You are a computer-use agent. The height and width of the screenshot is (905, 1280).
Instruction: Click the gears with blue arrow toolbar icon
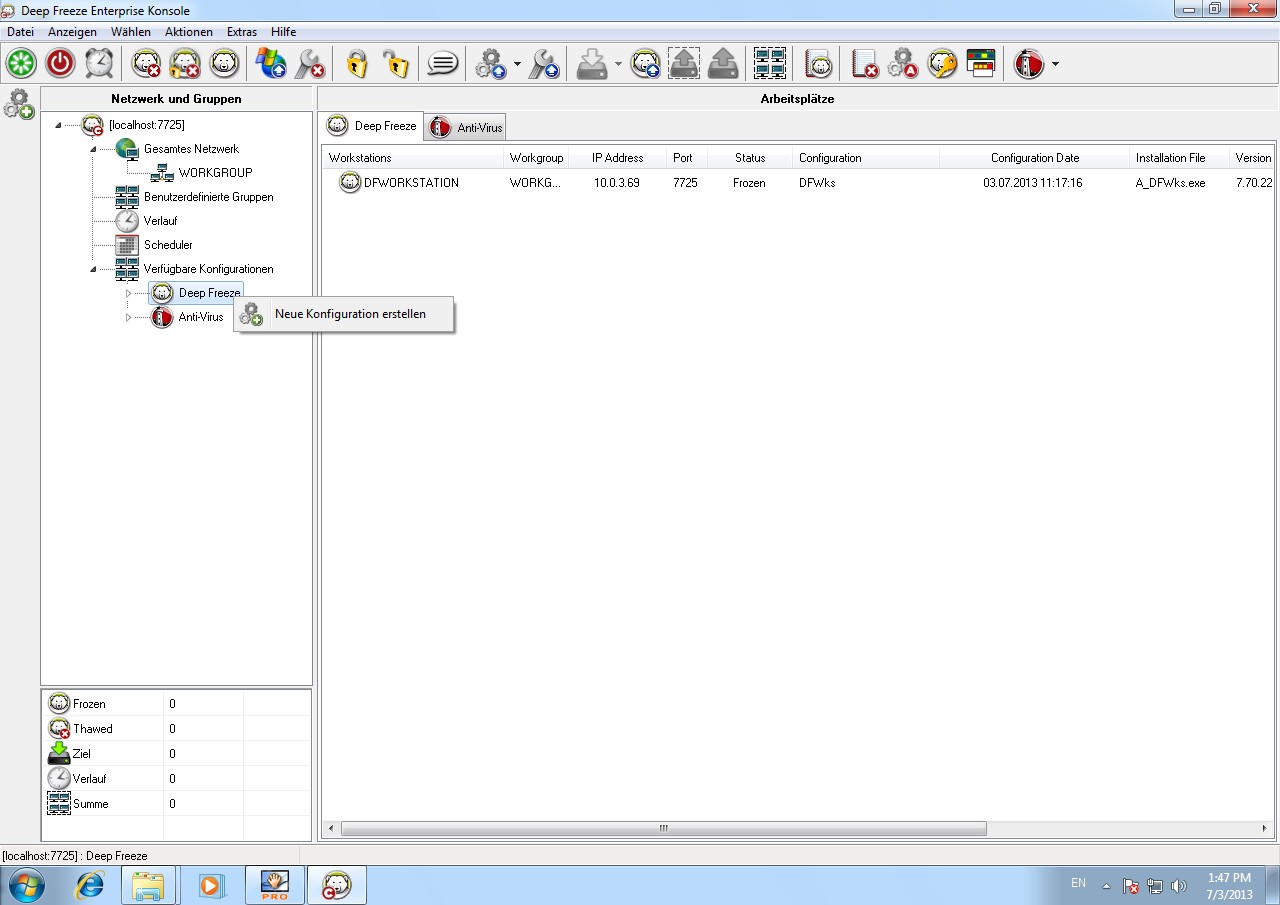[x=491, y=64]
